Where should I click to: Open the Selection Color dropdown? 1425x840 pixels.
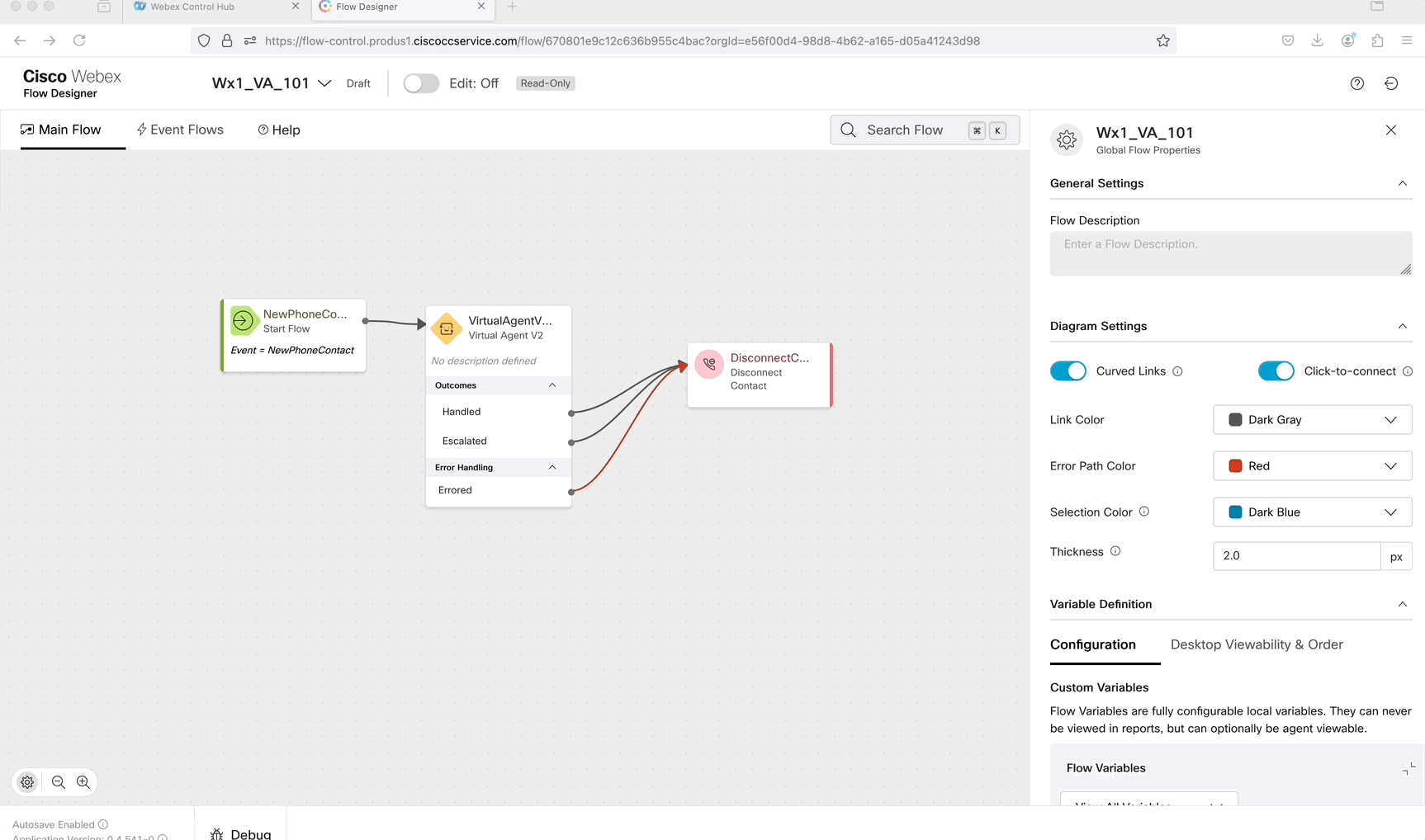1312,512
